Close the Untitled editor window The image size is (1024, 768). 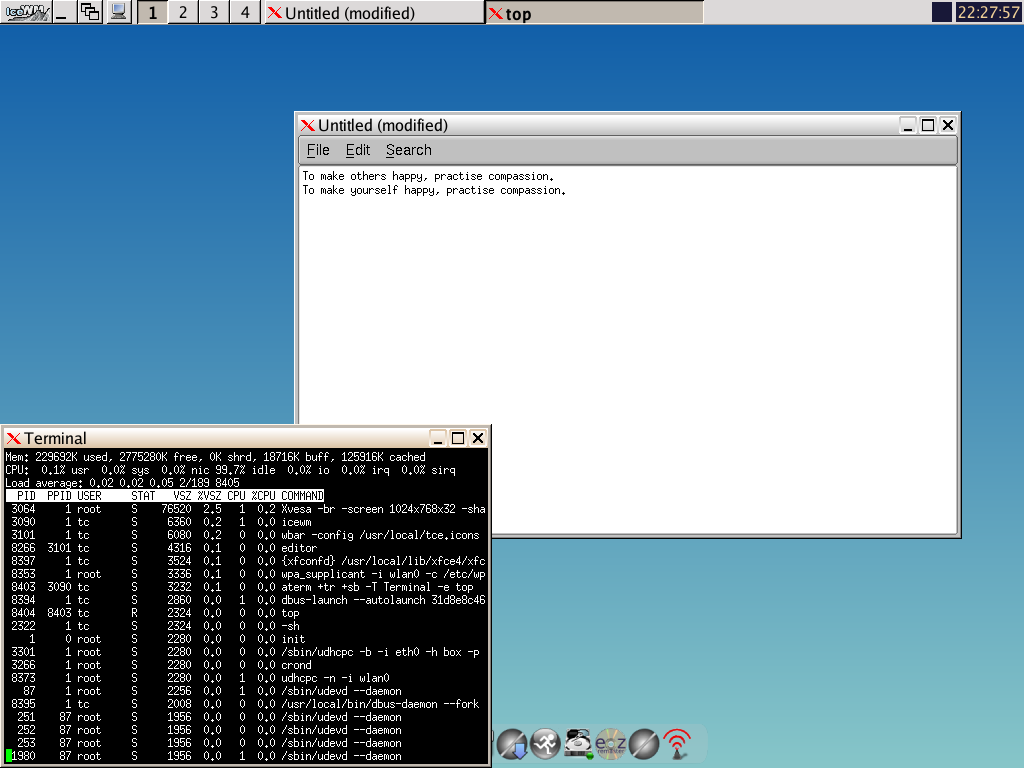pyautogui.click(x=948, y=125)
